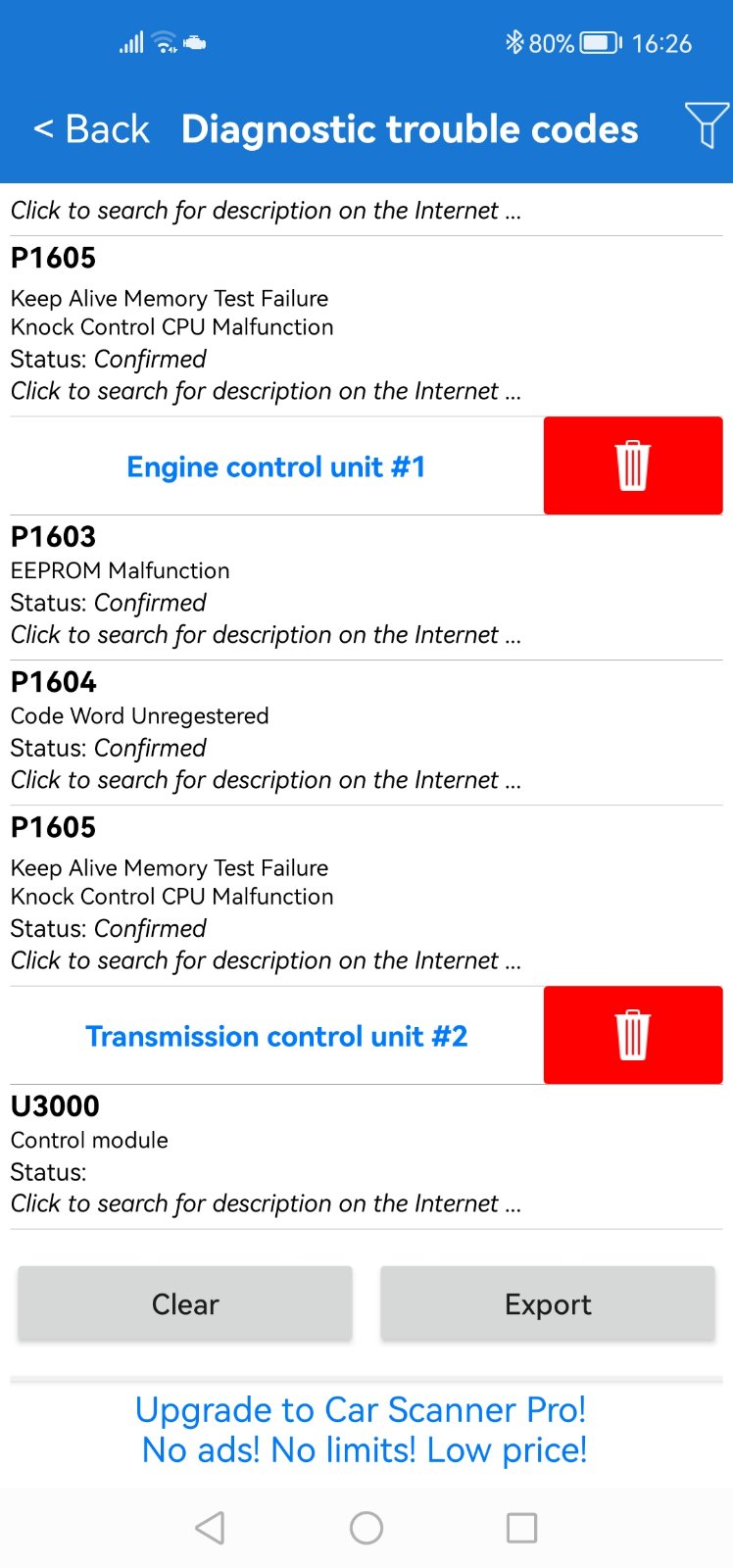The image size is (733, 1568).
Task: Select the Engine control unit #1 header
Action: [276, 466]
